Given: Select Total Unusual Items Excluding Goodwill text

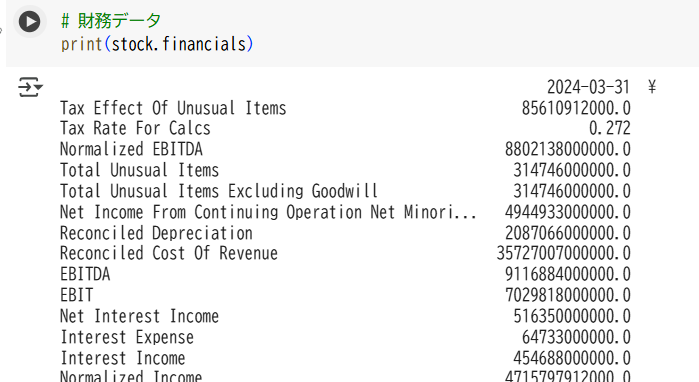Looking at the screenshot, I should pyautogui.click(x=219, y=191).
